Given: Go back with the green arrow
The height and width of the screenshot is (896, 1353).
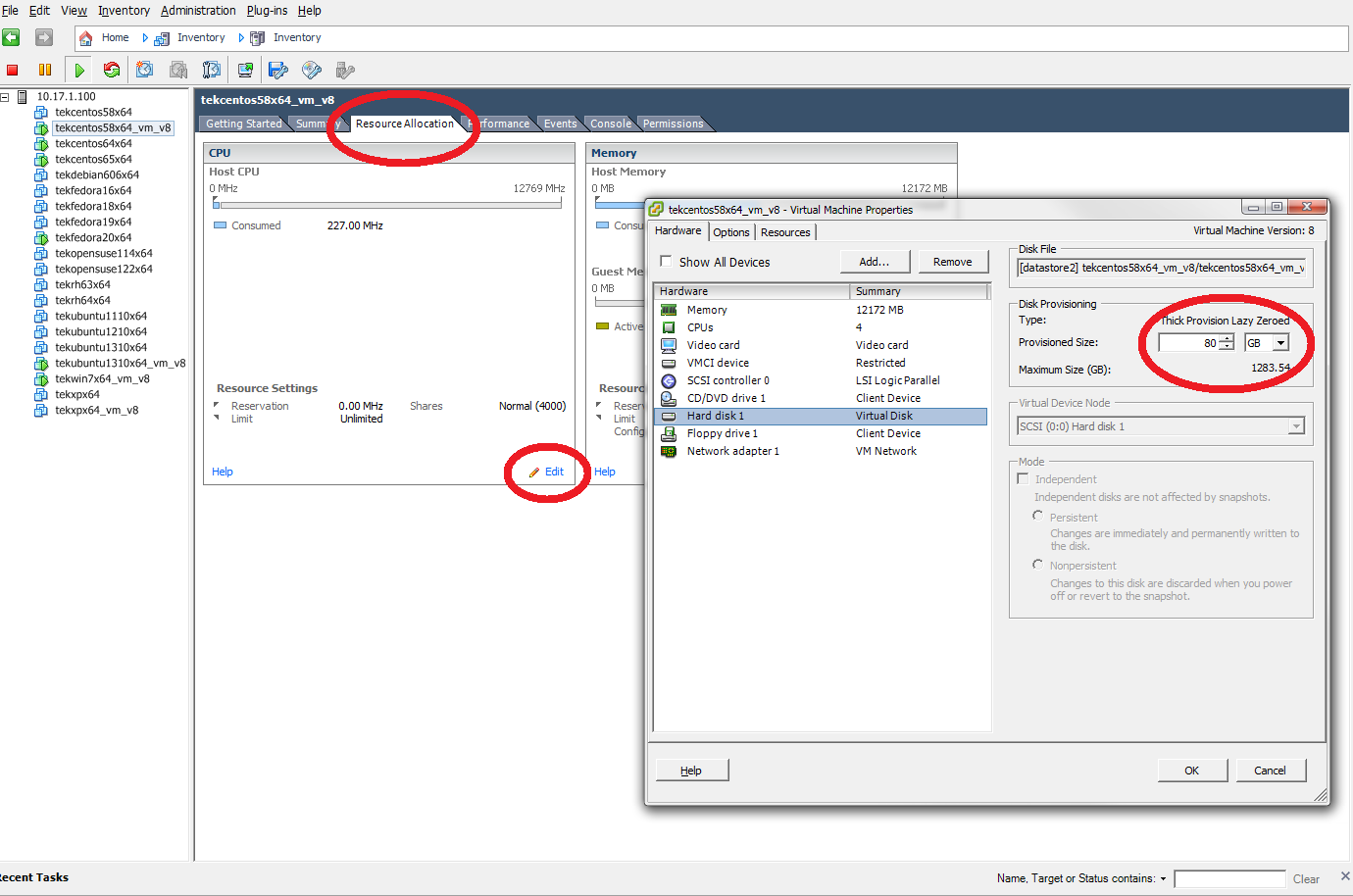Looking at the screenshot, I should click(x=12, y=37).
